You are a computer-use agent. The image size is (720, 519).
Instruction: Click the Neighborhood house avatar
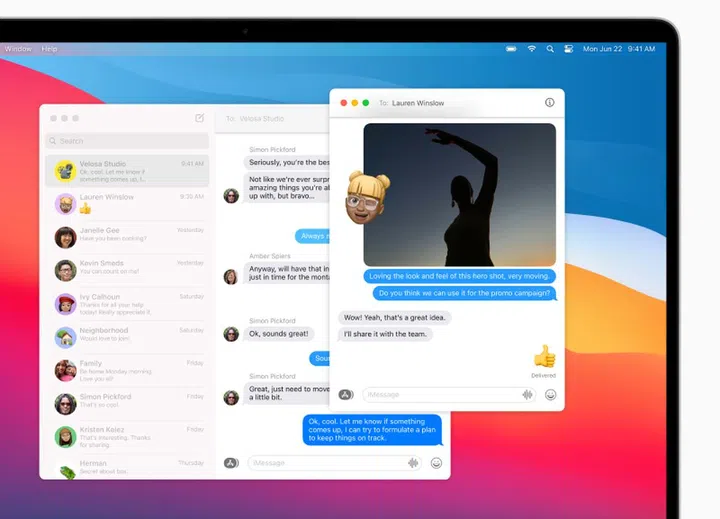[x=65, y=337]
